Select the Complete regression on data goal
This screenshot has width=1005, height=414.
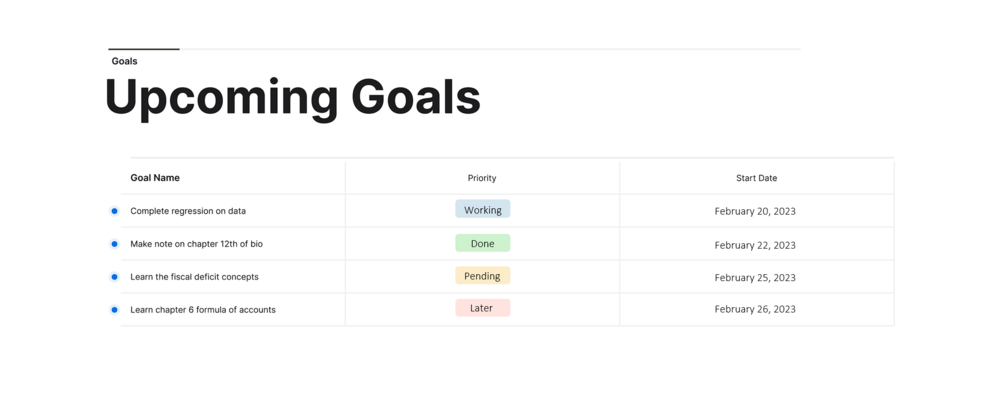click(188, 211)
